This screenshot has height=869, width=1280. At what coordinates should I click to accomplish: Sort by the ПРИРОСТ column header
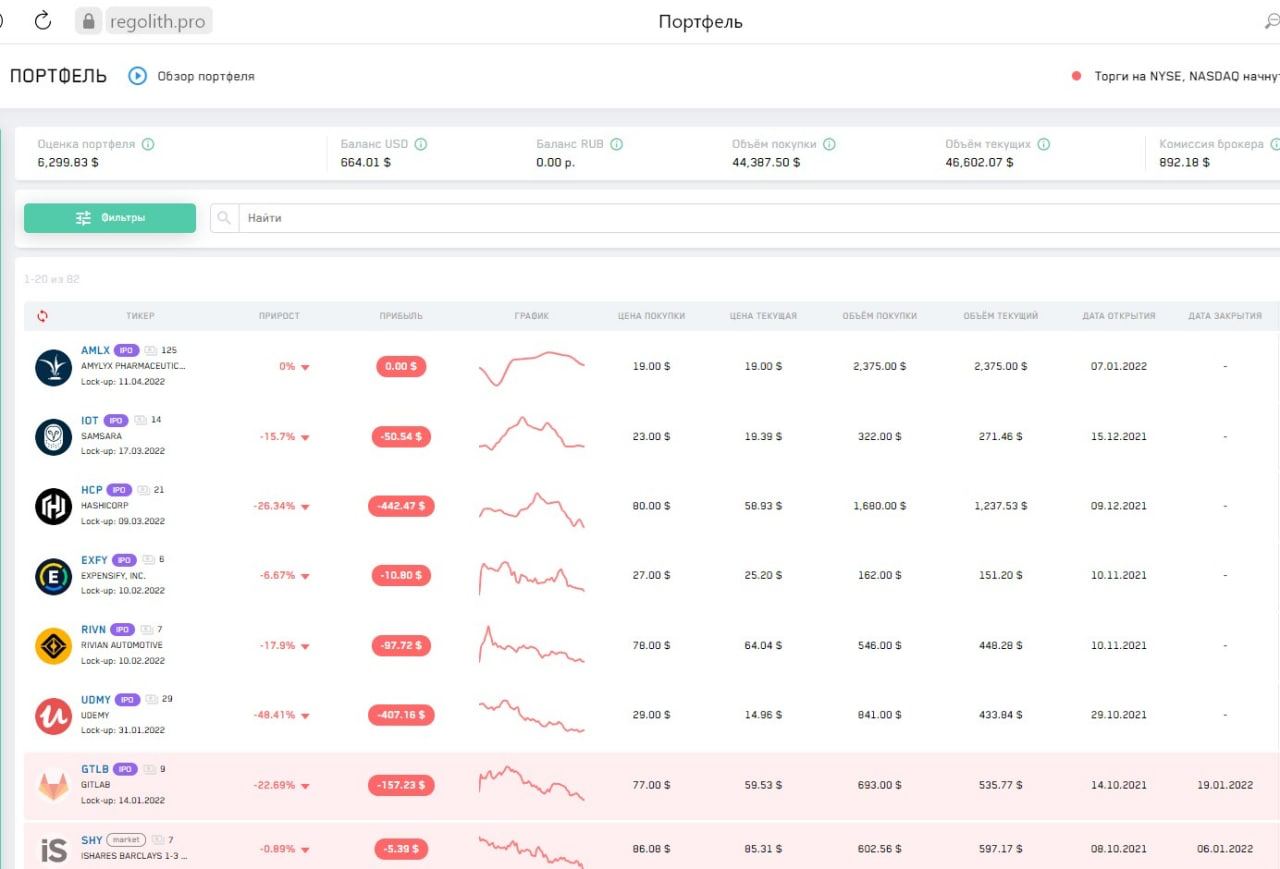[x=279, y=316]
